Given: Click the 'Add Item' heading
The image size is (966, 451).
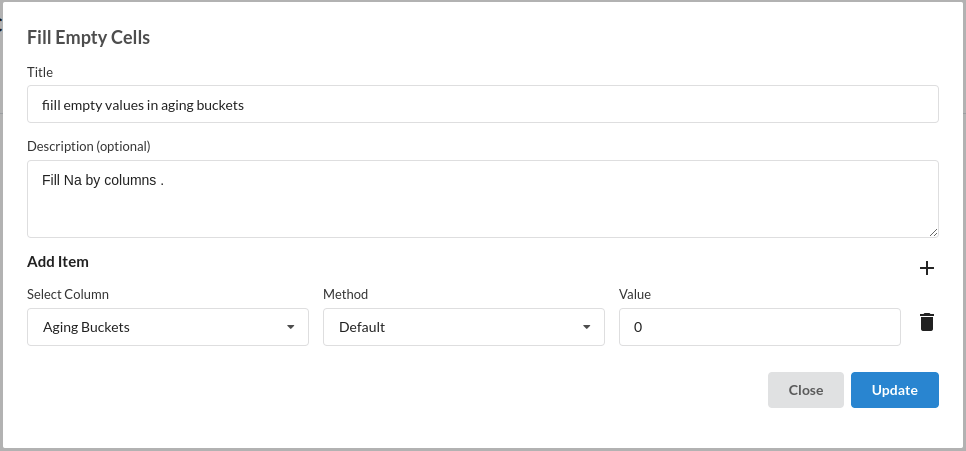Looking at the screenshot, I should point(58,262).
